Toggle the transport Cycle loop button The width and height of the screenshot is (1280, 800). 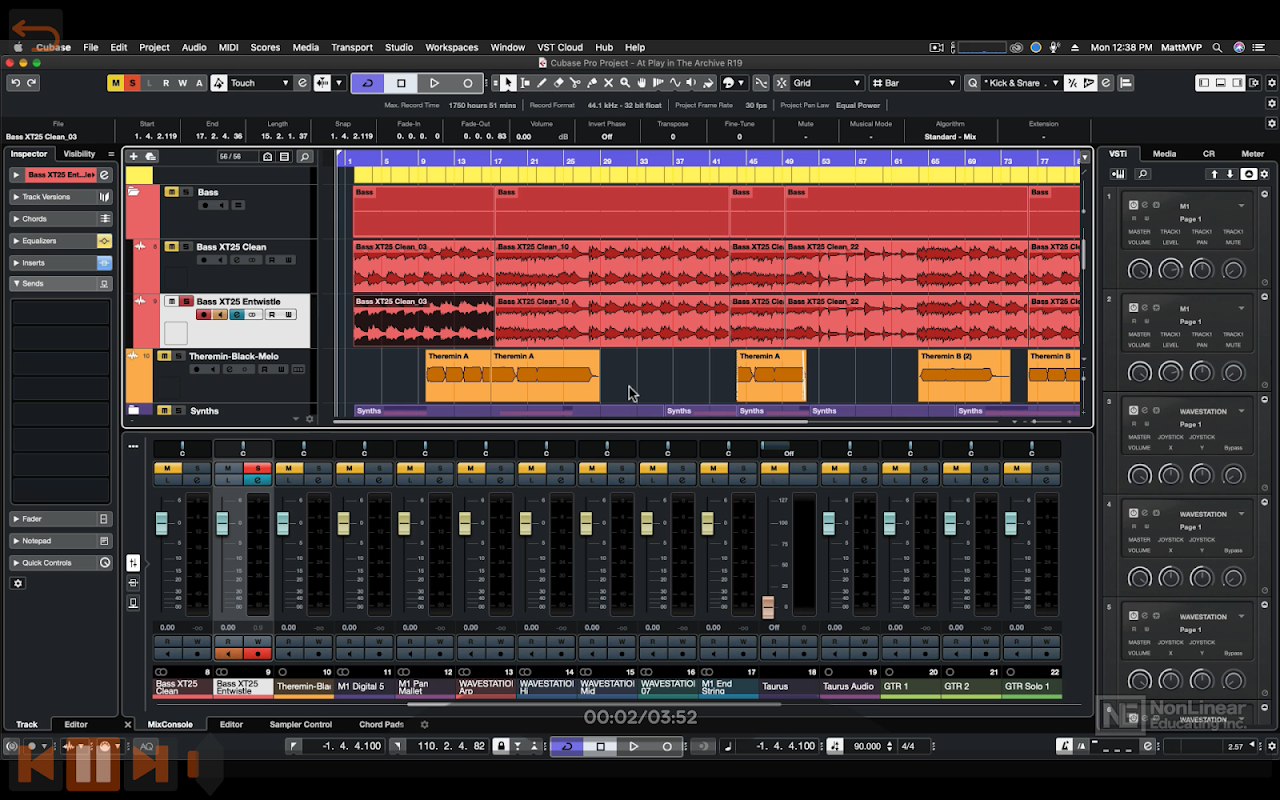coord(367,83)
